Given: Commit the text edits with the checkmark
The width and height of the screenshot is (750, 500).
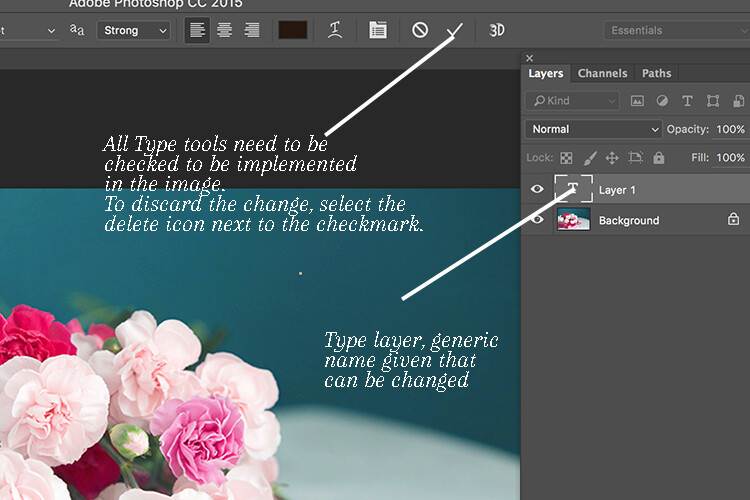Looking at the screenshot, I should (x=454, y=31).
